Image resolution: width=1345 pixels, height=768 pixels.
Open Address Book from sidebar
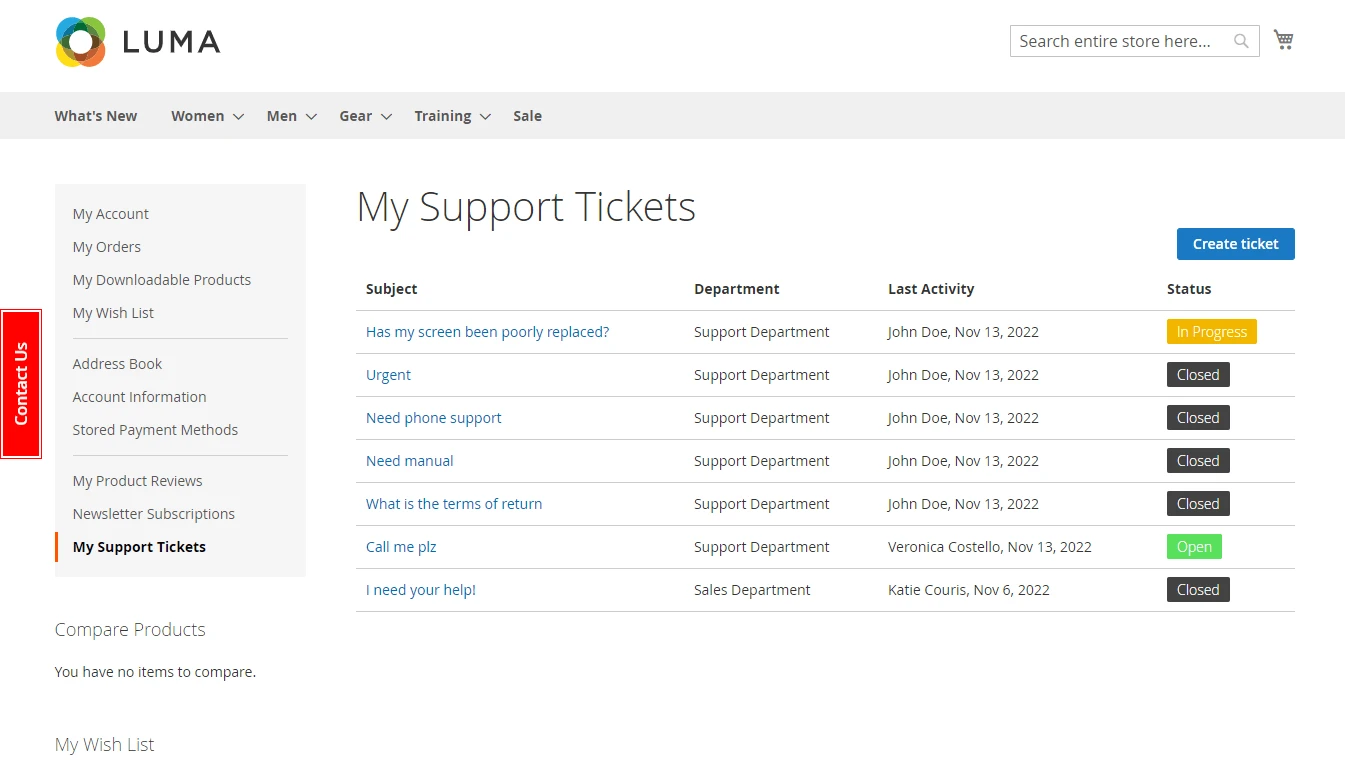pyautogui.click(x=117, y=364)
